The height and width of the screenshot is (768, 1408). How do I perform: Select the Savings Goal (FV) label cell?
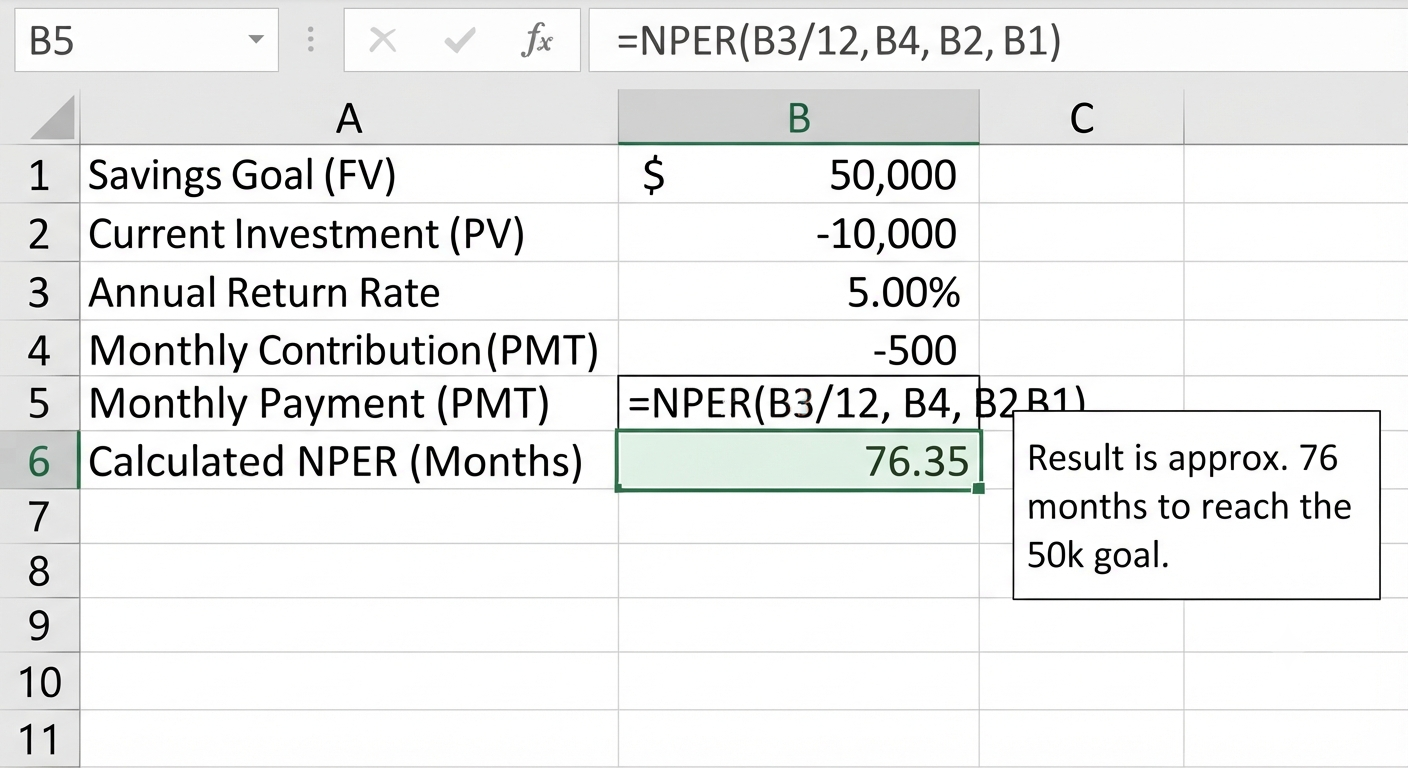(348, 175)
